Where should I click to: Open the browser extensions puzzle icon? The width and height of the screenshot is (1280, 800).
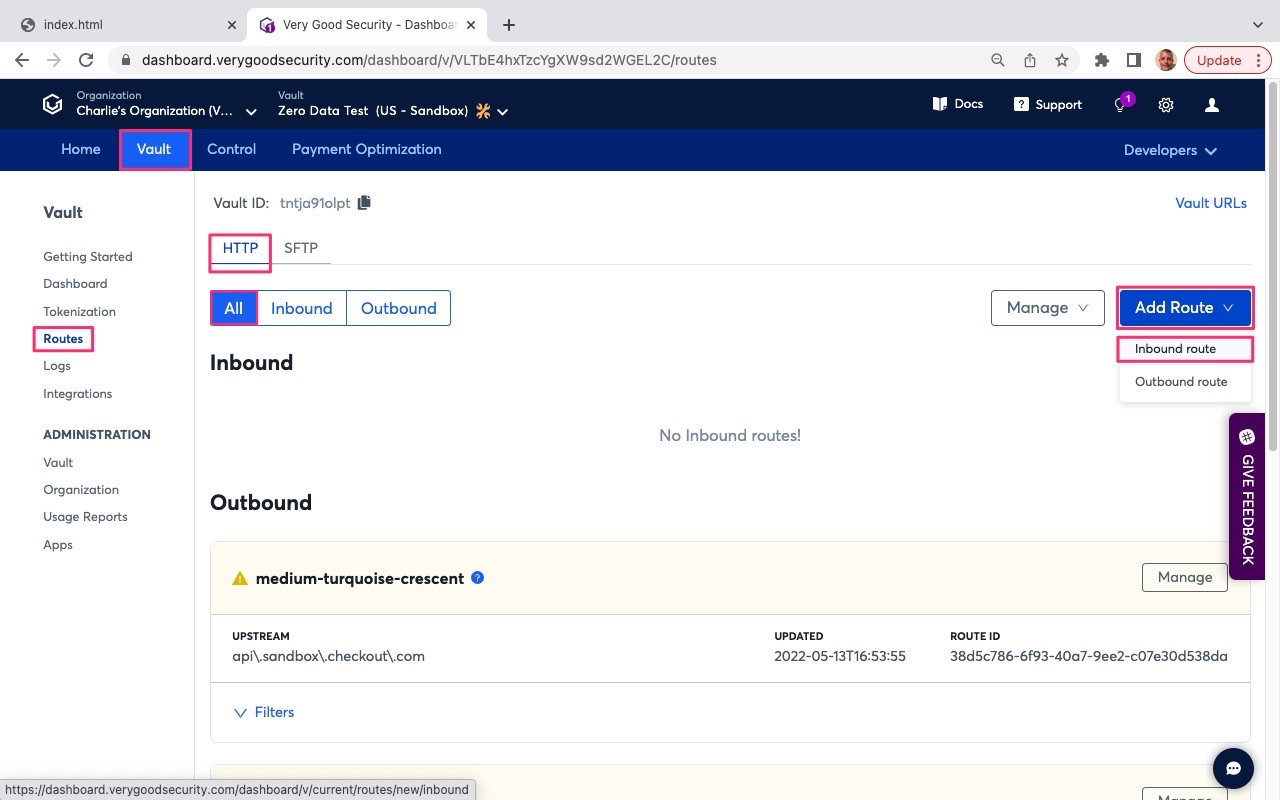(1102, 60)
